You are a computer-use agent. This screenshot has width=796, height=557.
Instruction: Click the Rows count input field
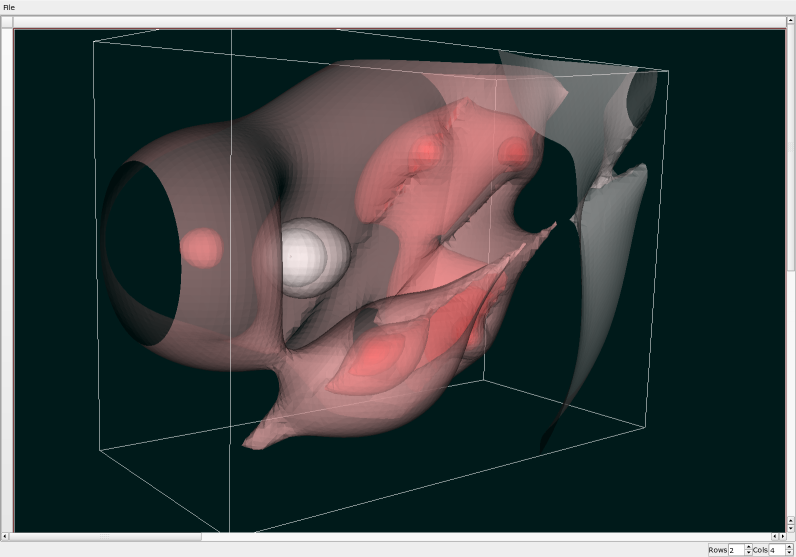(737, 550)
